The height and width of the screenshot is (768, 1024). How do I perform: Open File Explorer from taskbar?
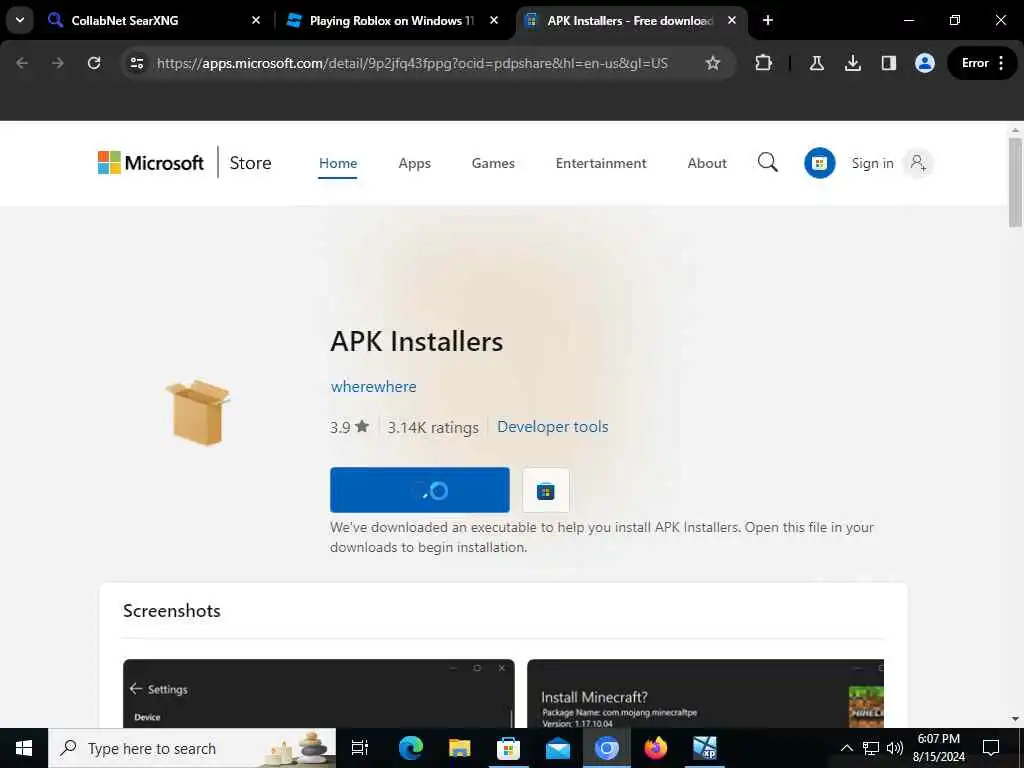tap(460, 748)
